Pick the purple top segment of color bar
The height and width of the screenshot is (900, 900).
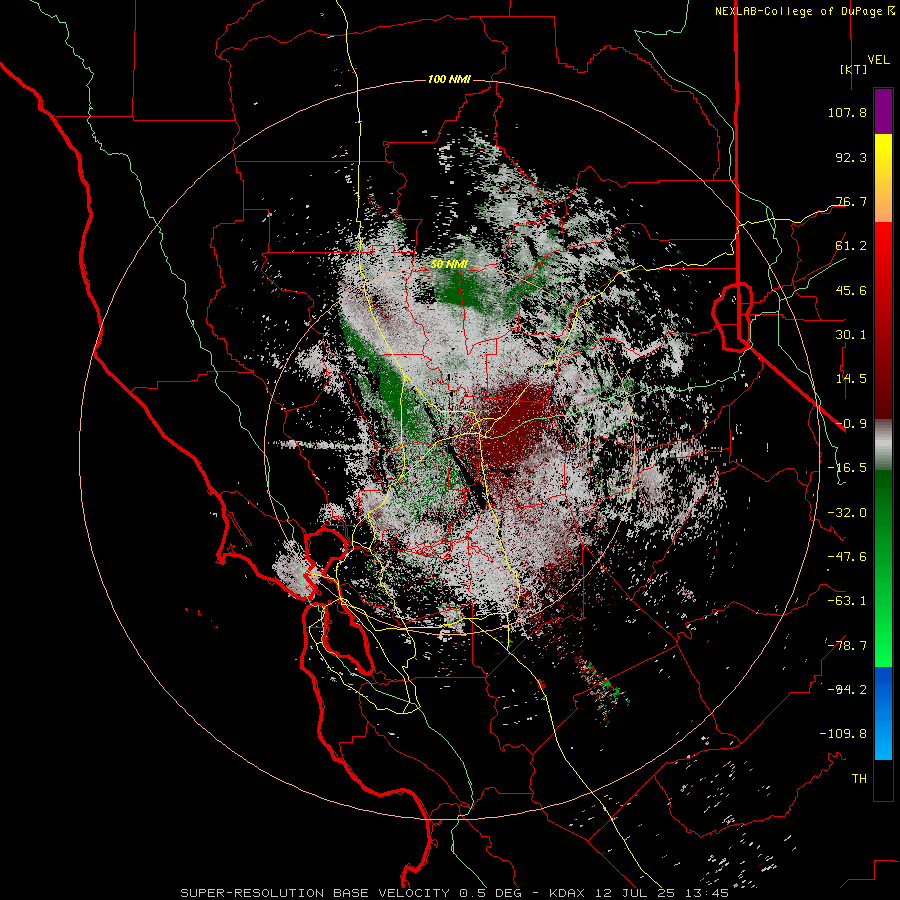(883, 112)
